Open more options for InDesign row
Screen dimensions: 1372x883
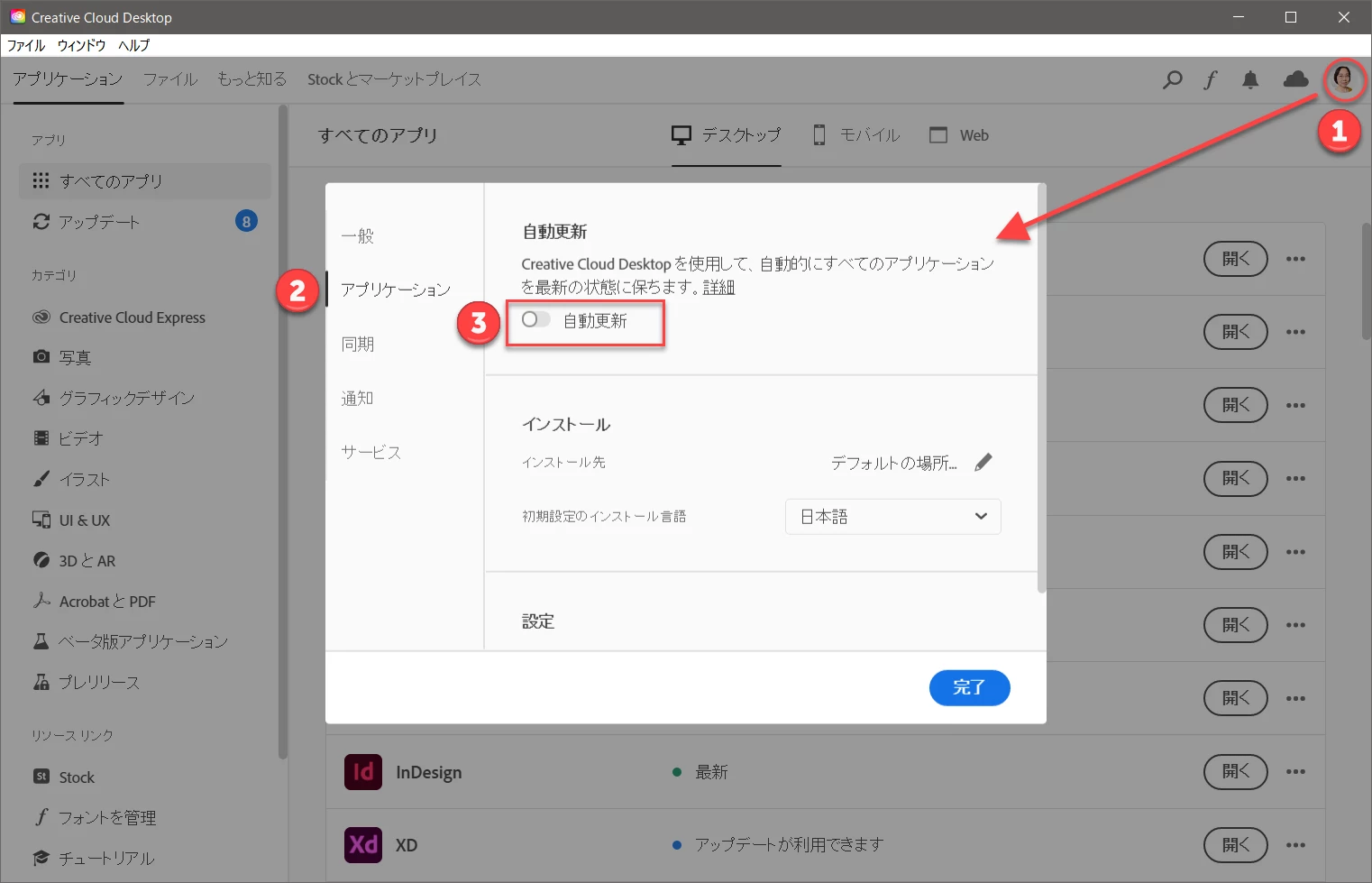click(x=1295, y=772)
